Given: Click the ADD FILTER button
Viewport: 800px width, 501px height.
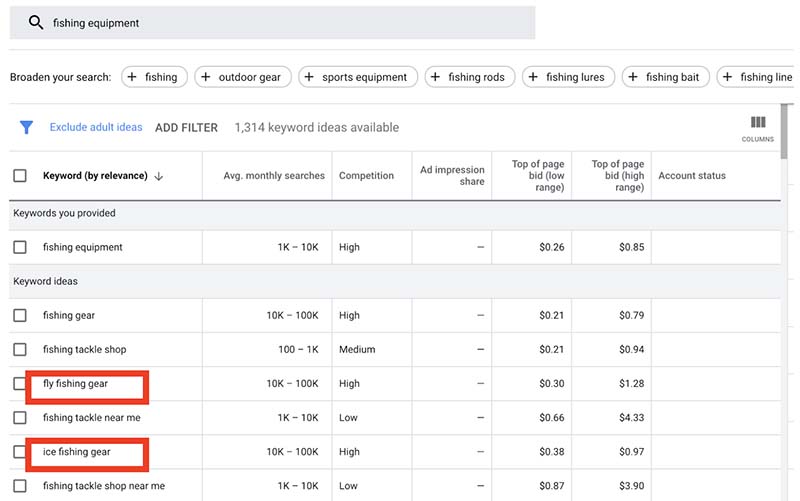Looking at the screenshot, I should [186, 128].
